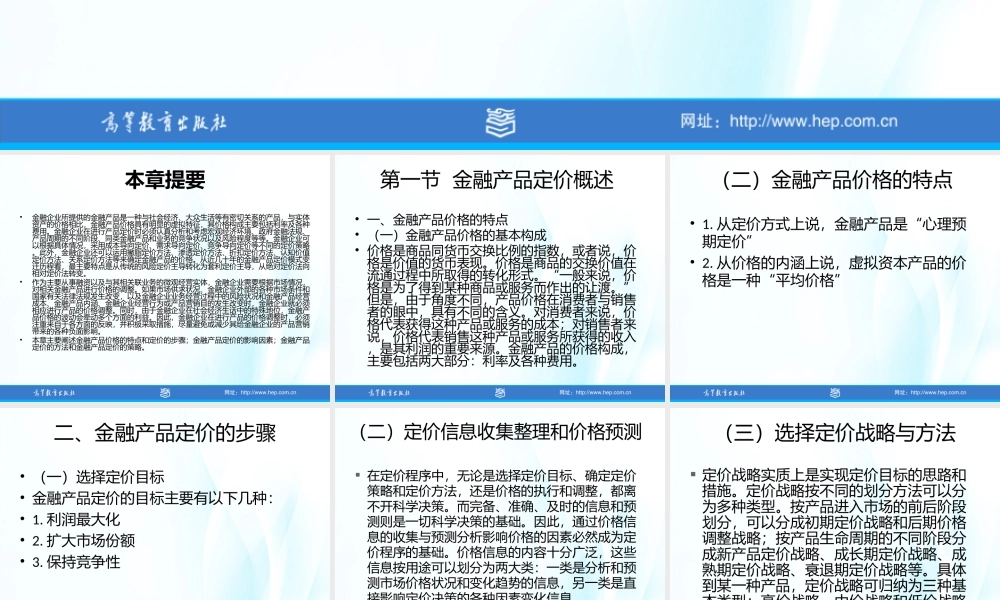Click the stacked-books logo in the top blue banner
The width and height of the screenshot is (1000, 600).
[x=500, y=120]
